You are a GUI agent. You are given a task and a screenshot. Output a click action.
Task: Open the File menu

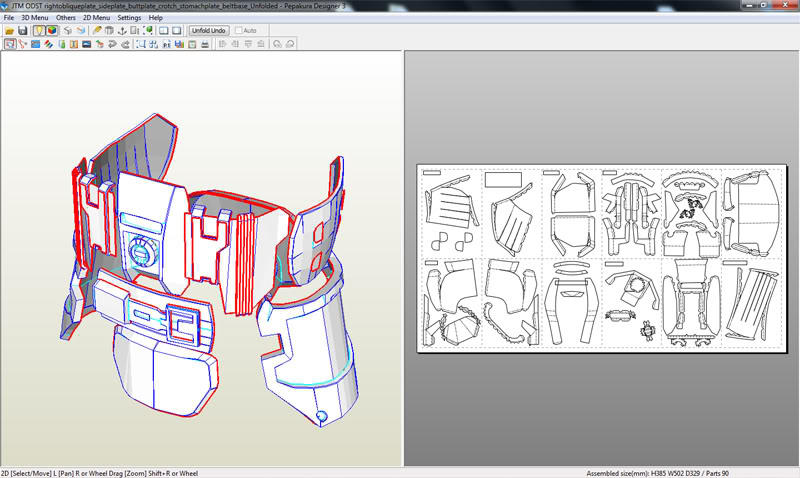[9, 17]
